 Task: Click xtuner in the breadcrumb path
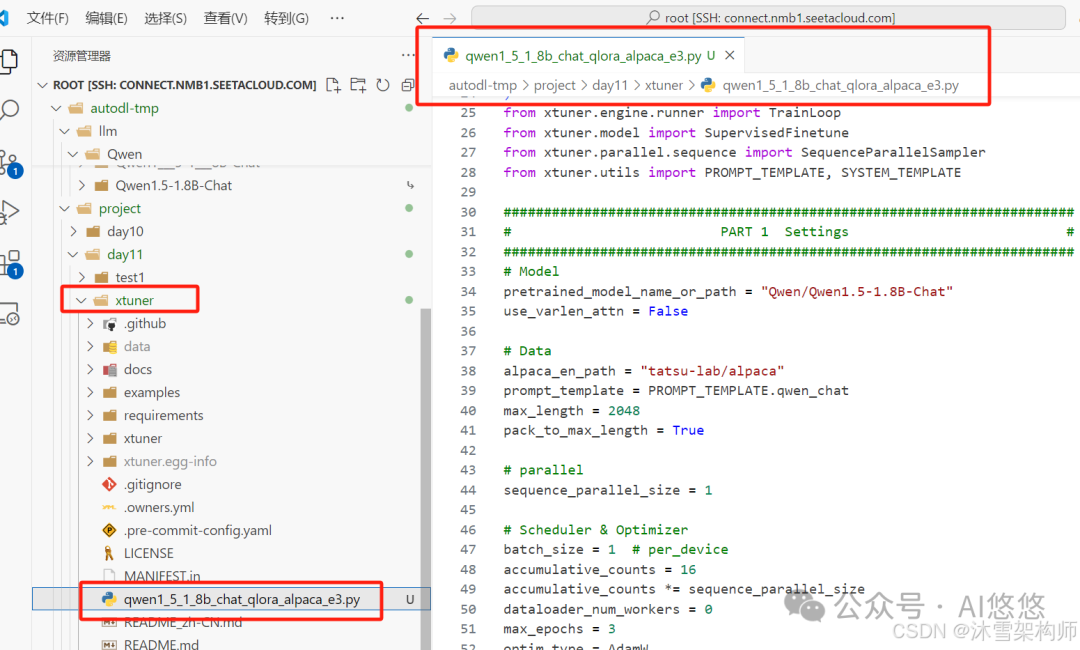click(x=663, y=86)
